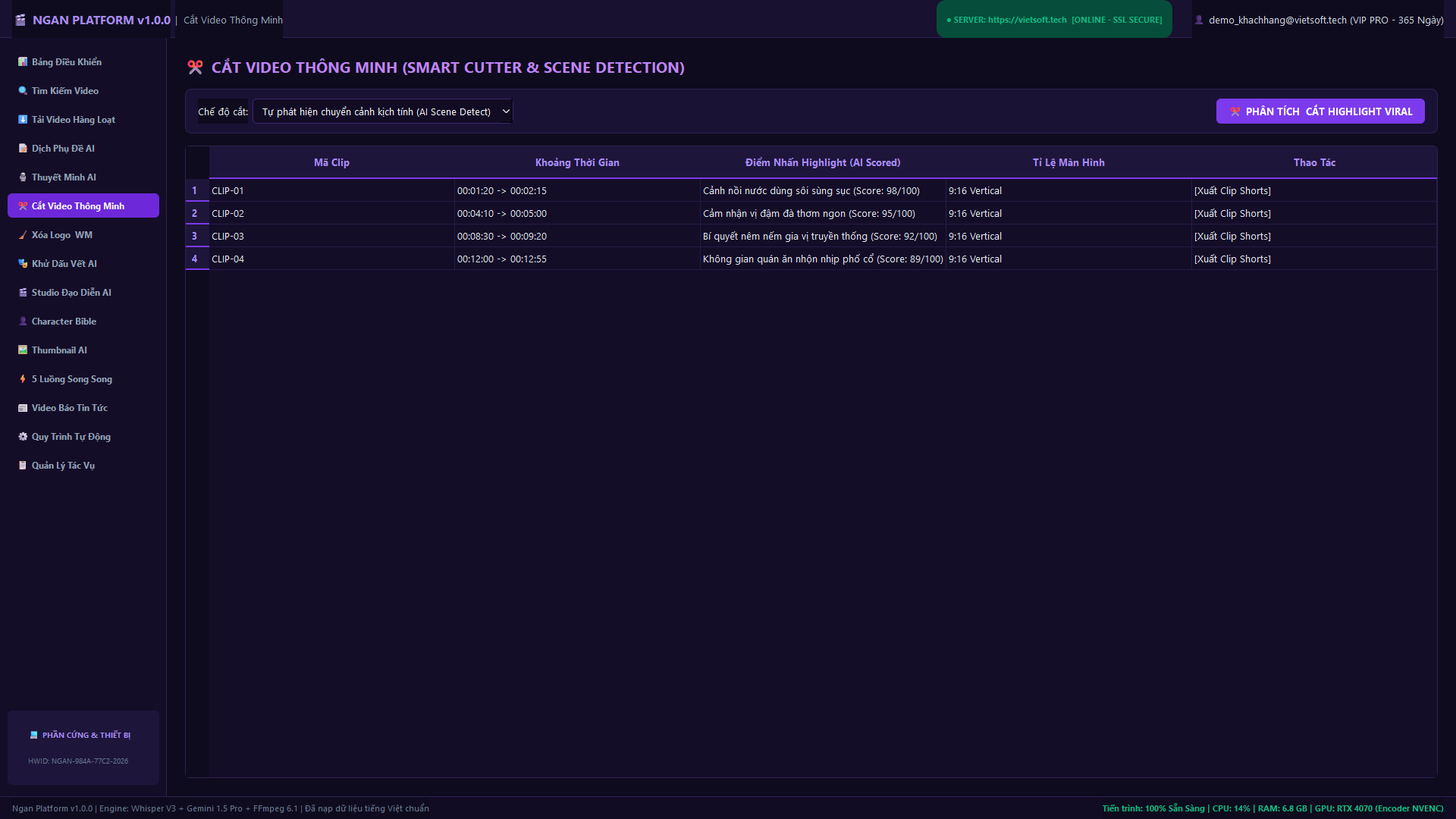Click the GPU RTX 4070 status entry
The width and height of the screenshot is (1456, 819).
[1379, 808]
